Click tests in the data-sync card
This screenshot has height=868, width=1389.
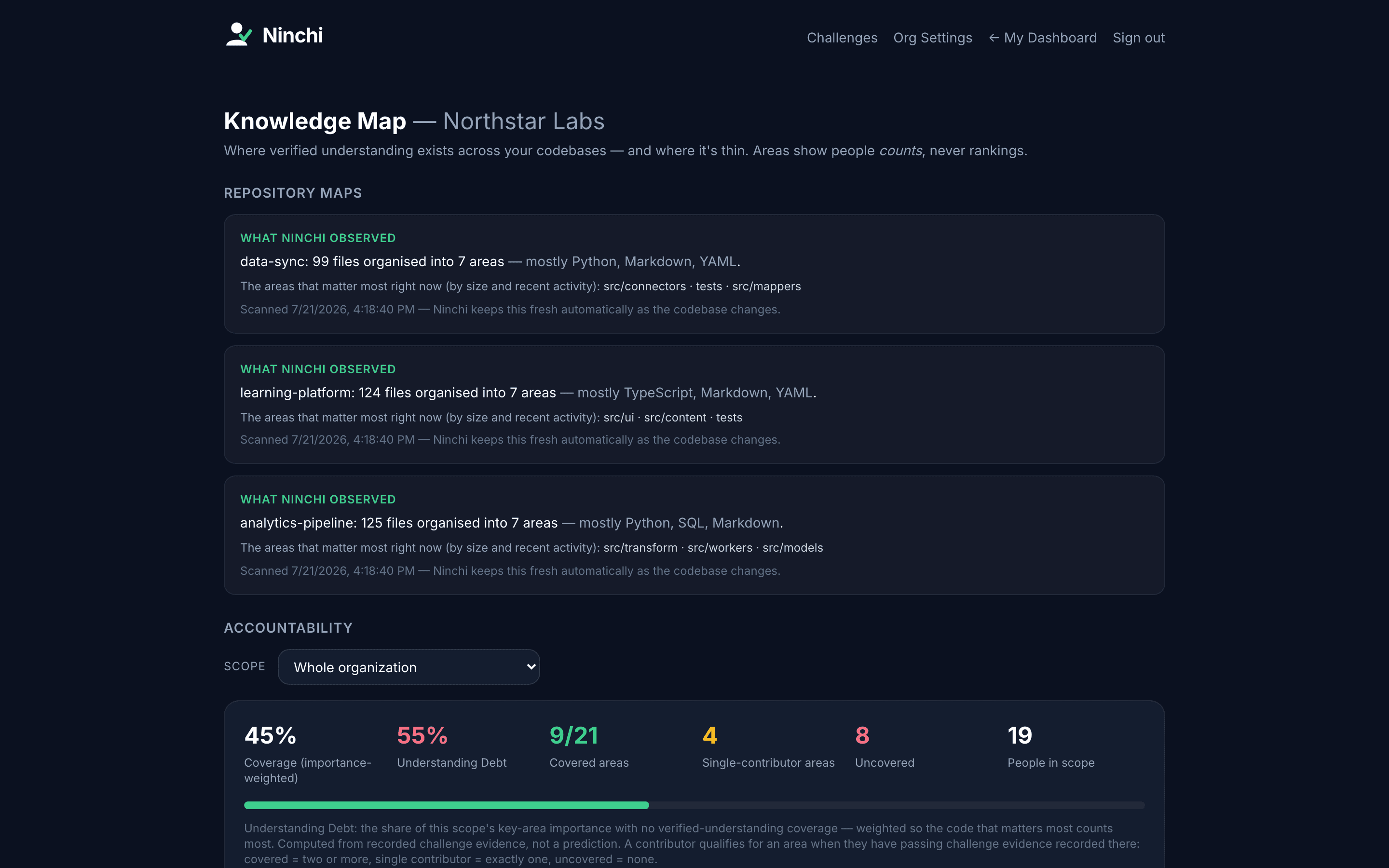point(709,286)
